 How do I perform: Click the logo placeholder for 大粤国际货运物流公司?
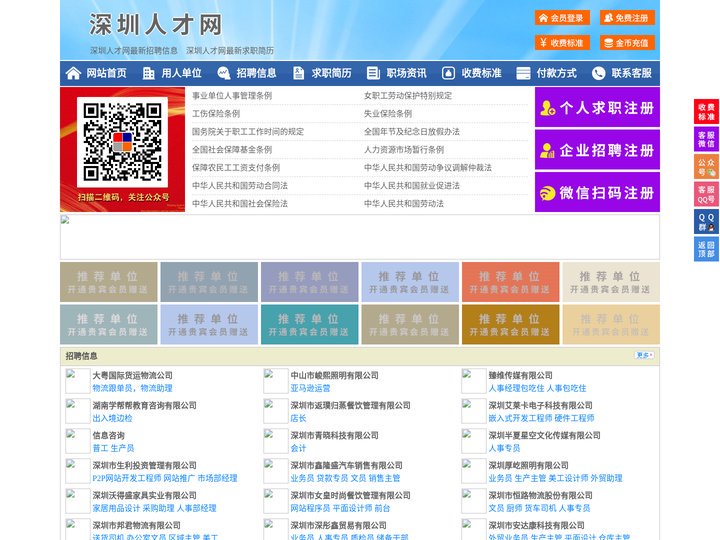pos(77,381)
